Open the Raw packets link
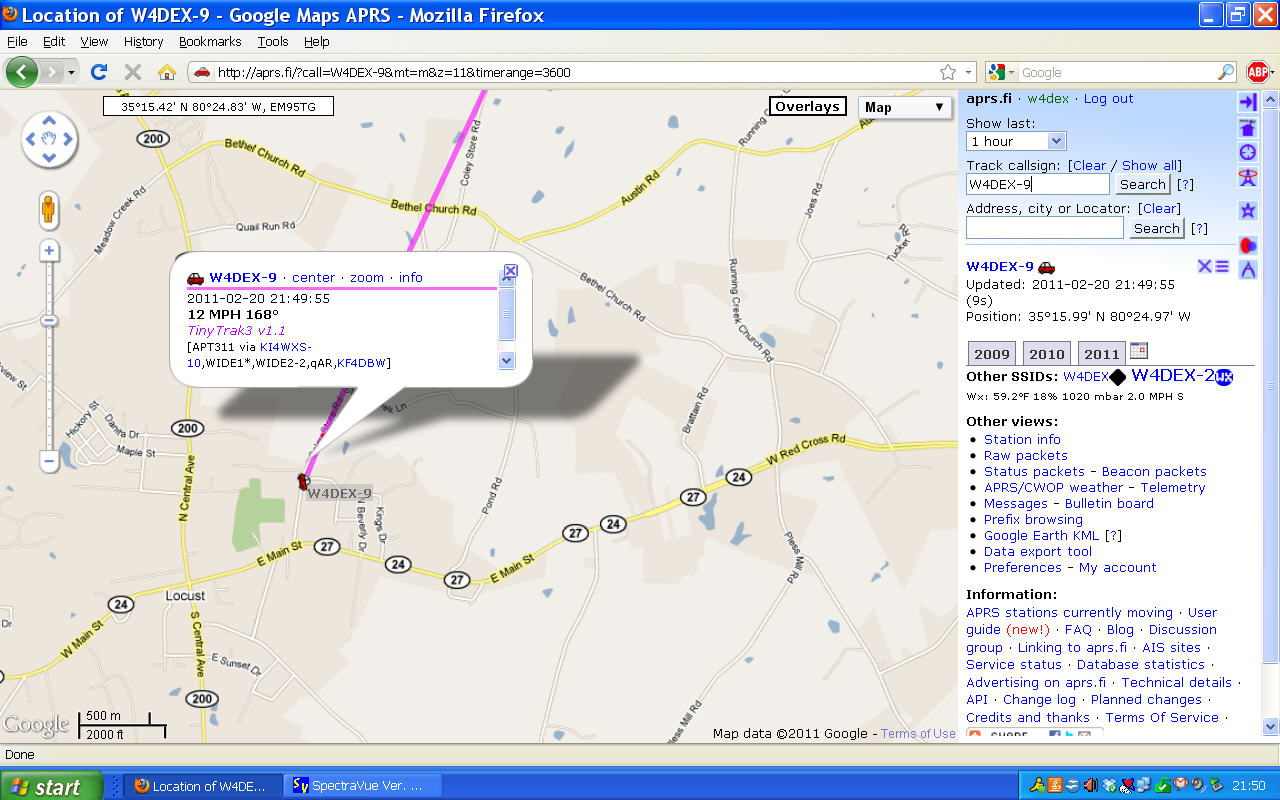1280x800 pixels. point(1026,455)
